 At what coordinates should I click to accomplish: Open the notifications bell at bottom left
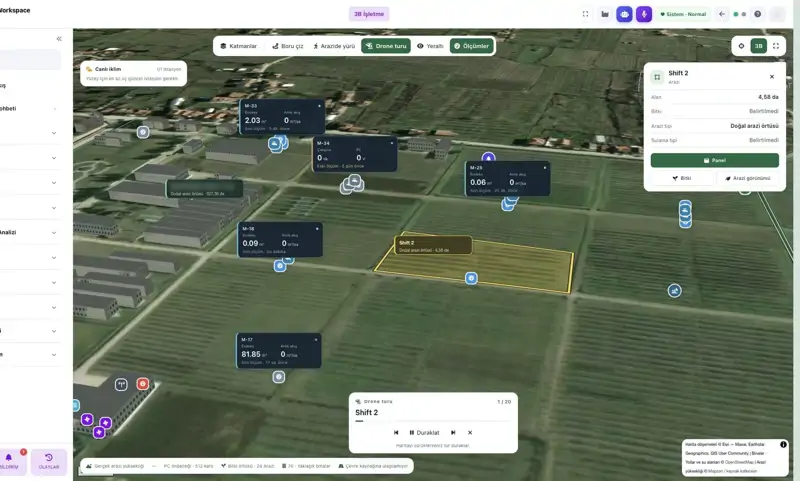(9, 458)
